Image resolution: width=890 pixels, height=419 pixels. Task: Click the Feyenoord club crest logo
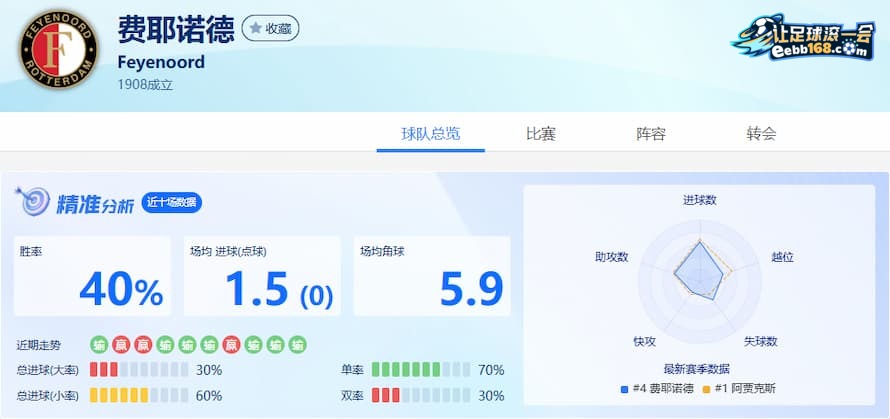pyautogui.click(x=59, y=49)
